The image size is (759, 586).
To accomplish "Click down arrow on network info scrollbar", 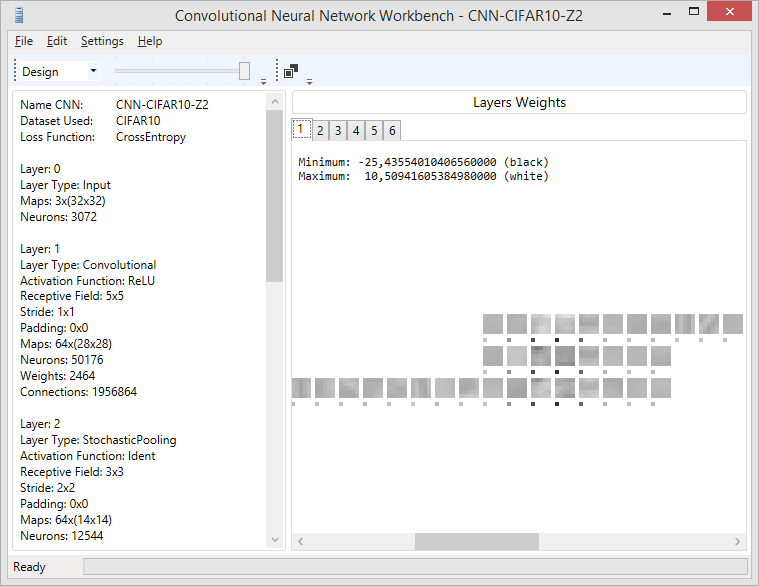I will click(275, 540).
